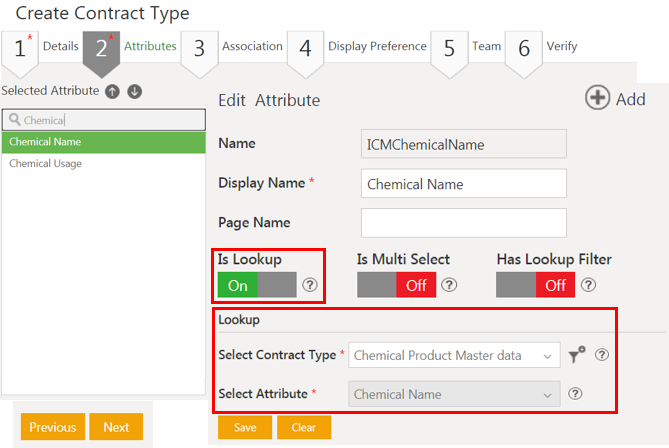Click the attribute search box

pos(104,120)
